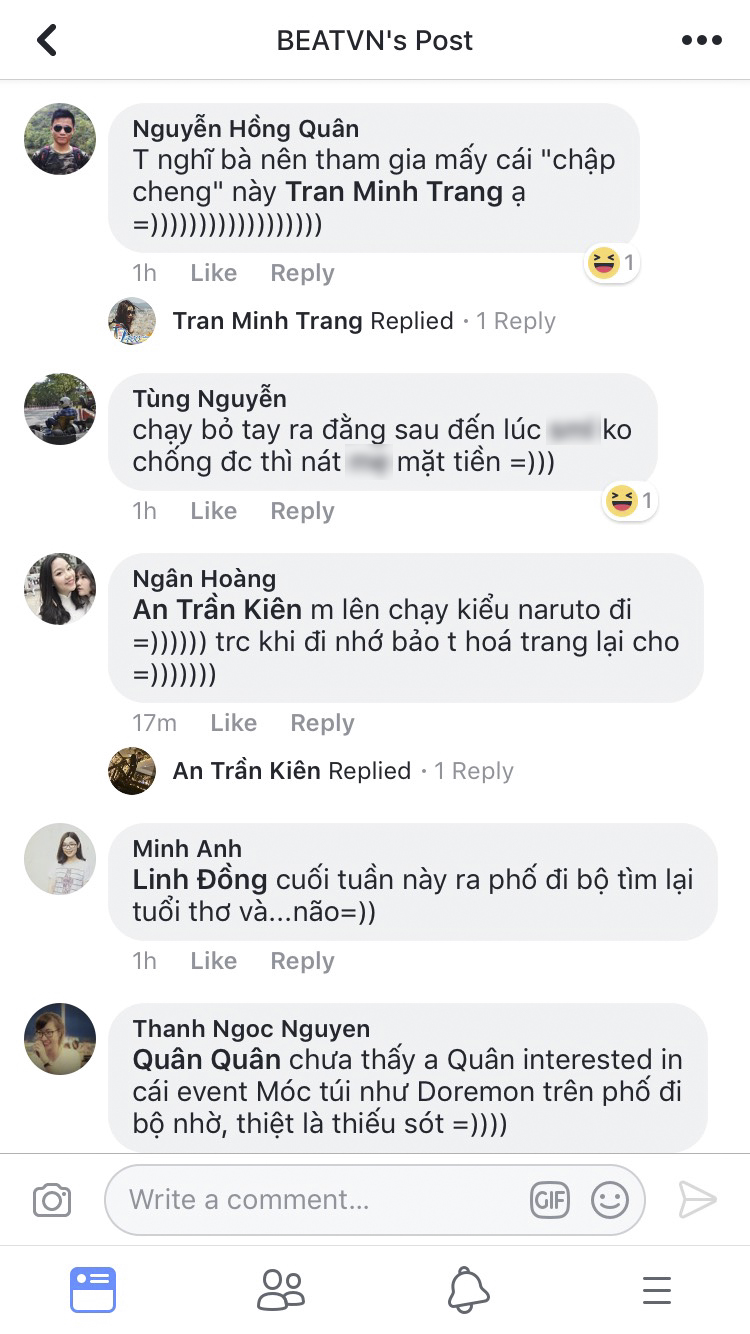Open the notifications bell tab
The height and width of the screenshot is (1334, 750).
(x=468, y=1290)
